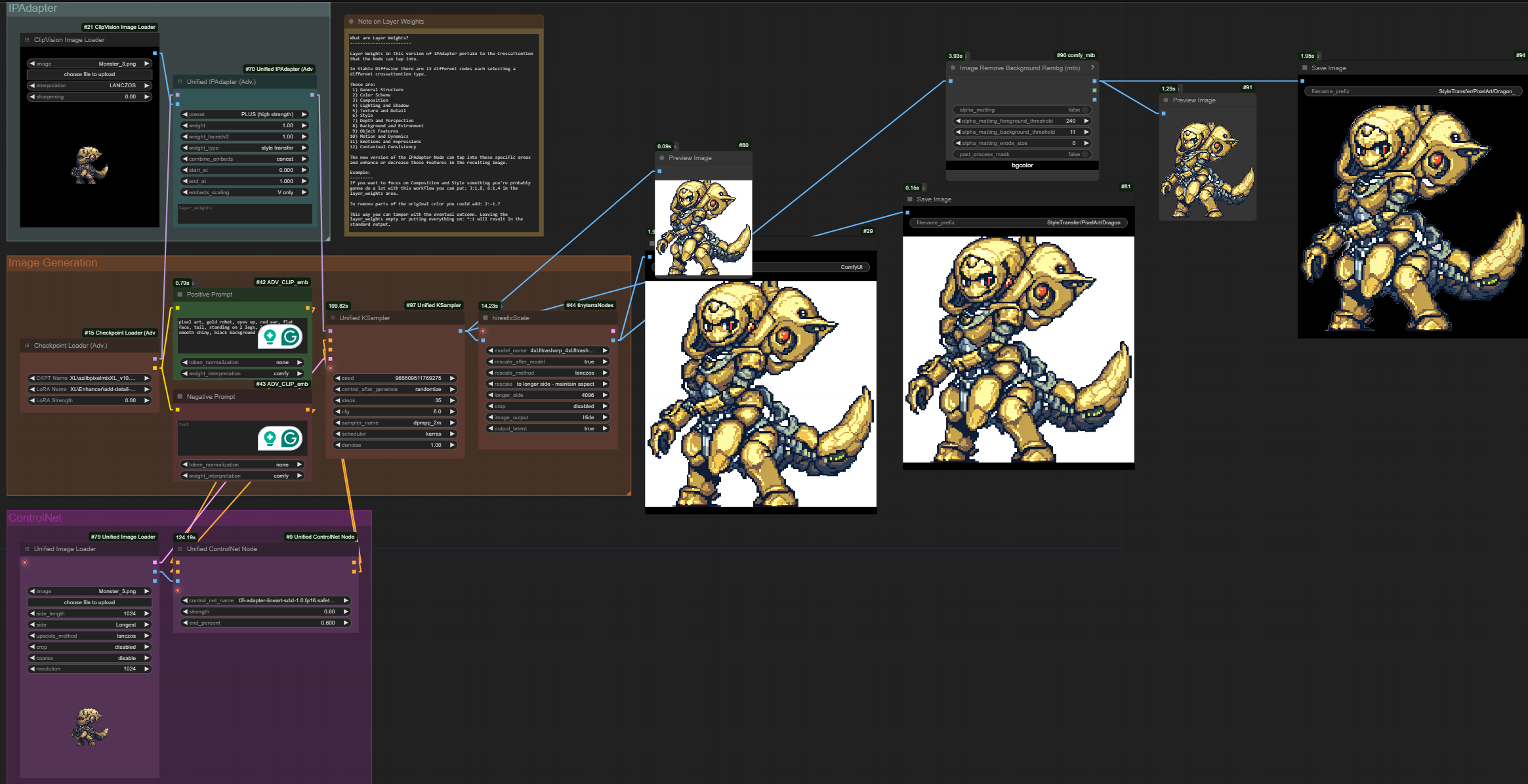Toggle post_process_mask on the Rembg node
This screenshot has width=1528, height=784.
(1022, 155)
